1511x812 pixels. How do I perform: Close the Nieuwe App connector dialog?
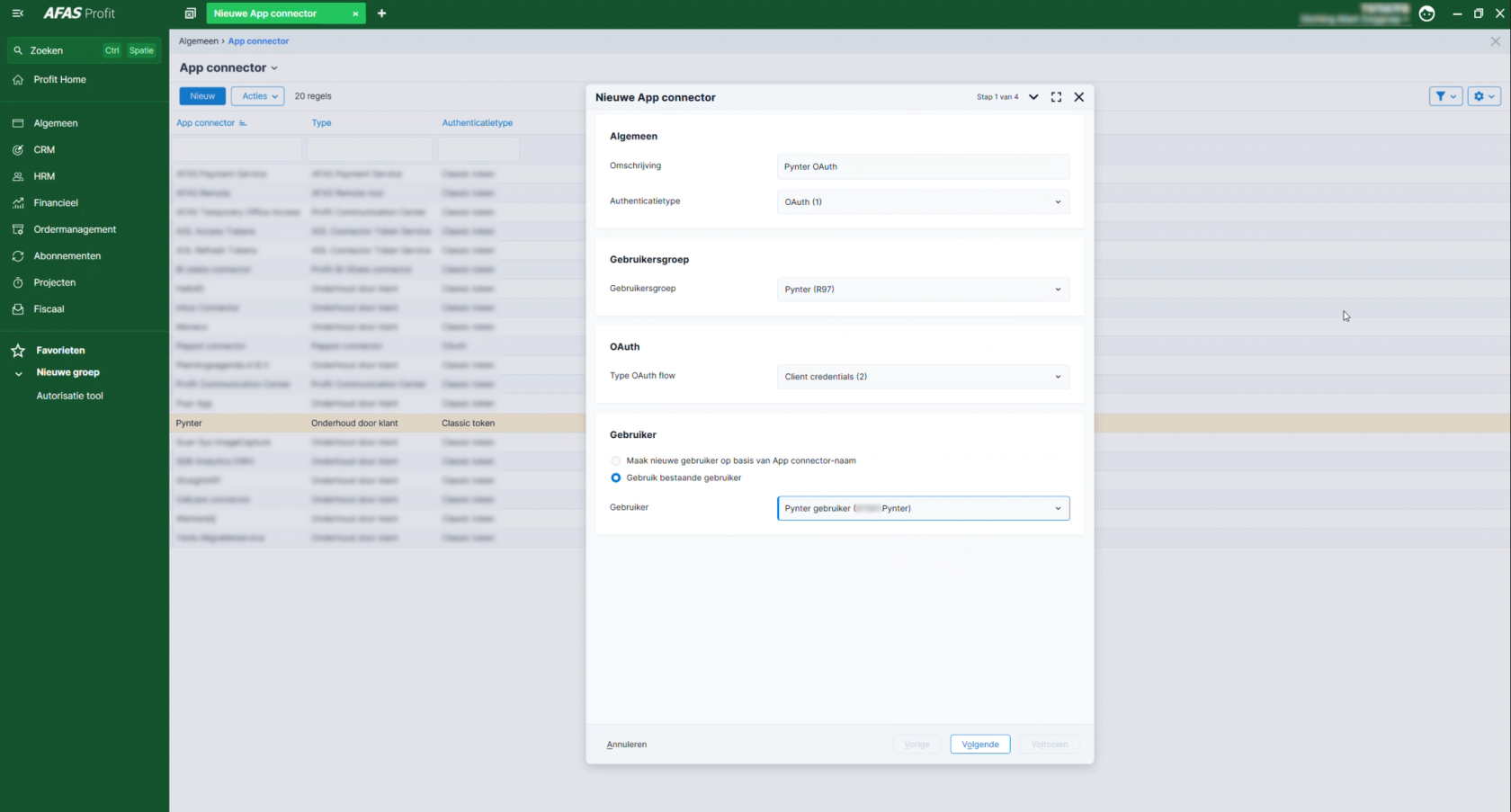coord(1079,97)
